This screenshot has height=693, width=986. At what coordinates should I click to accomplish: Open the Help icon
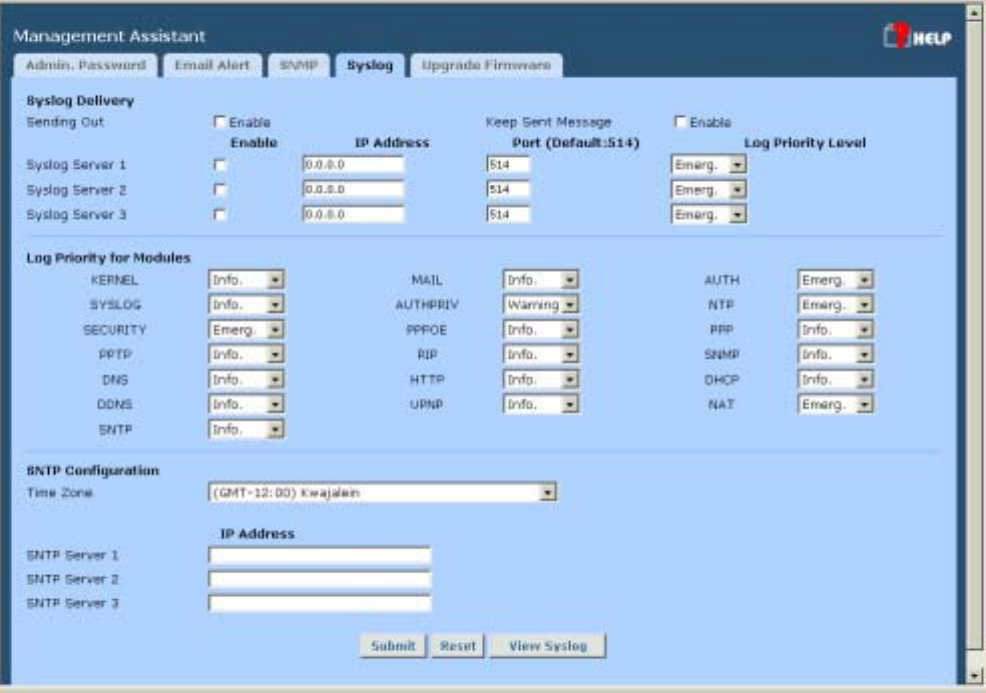click(917, 39)
